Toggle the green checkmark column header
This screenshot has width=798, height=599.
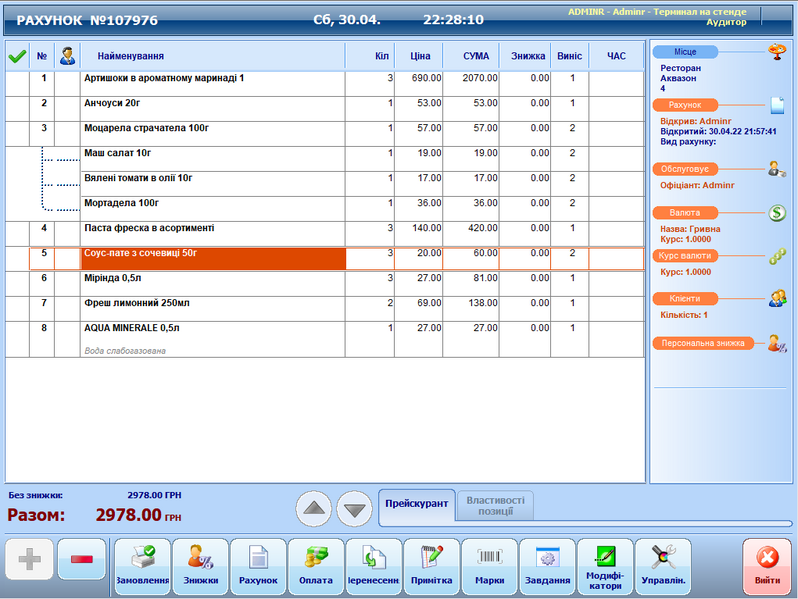pos(16,56)
